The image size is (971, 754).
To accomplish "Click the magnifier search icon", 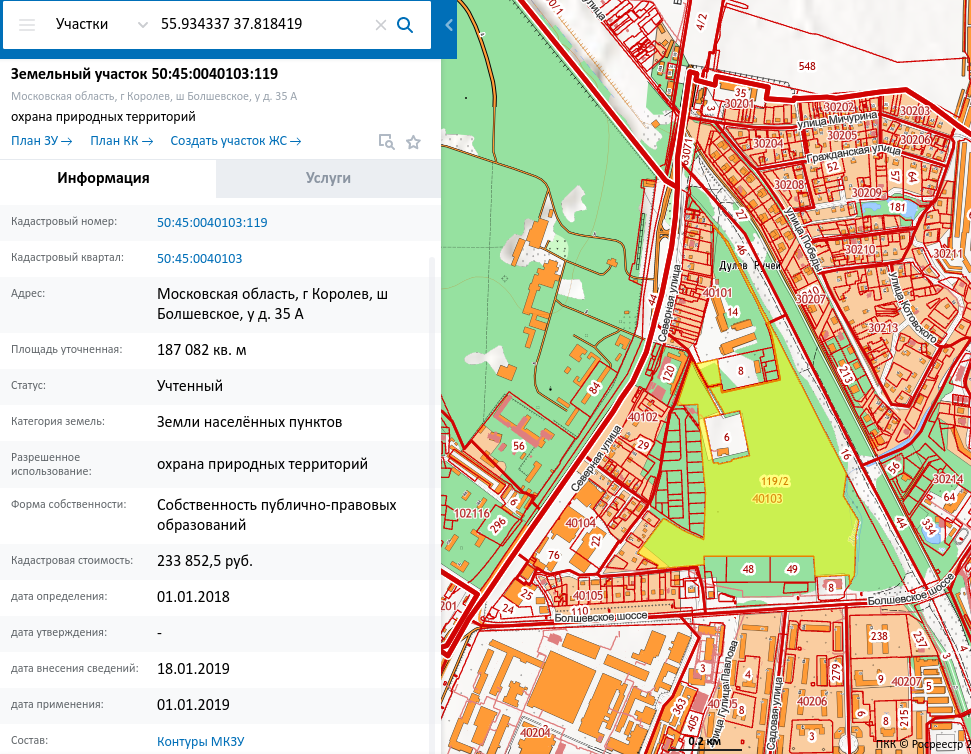I will coord(405,25).
